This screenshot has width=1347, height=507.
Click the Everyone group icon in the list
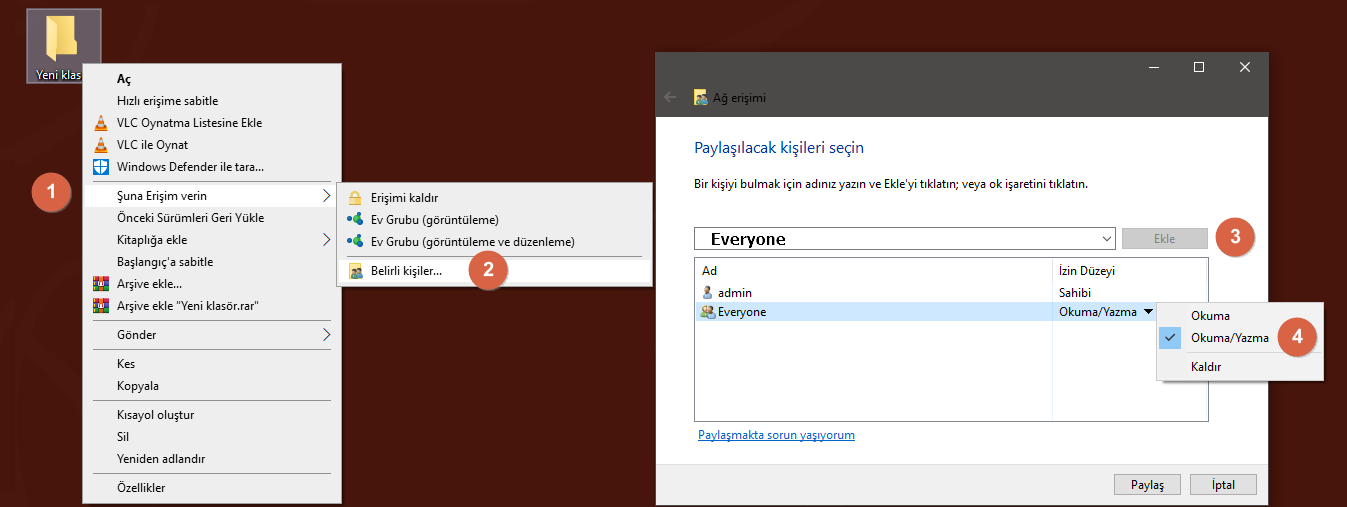click(708, 312)
